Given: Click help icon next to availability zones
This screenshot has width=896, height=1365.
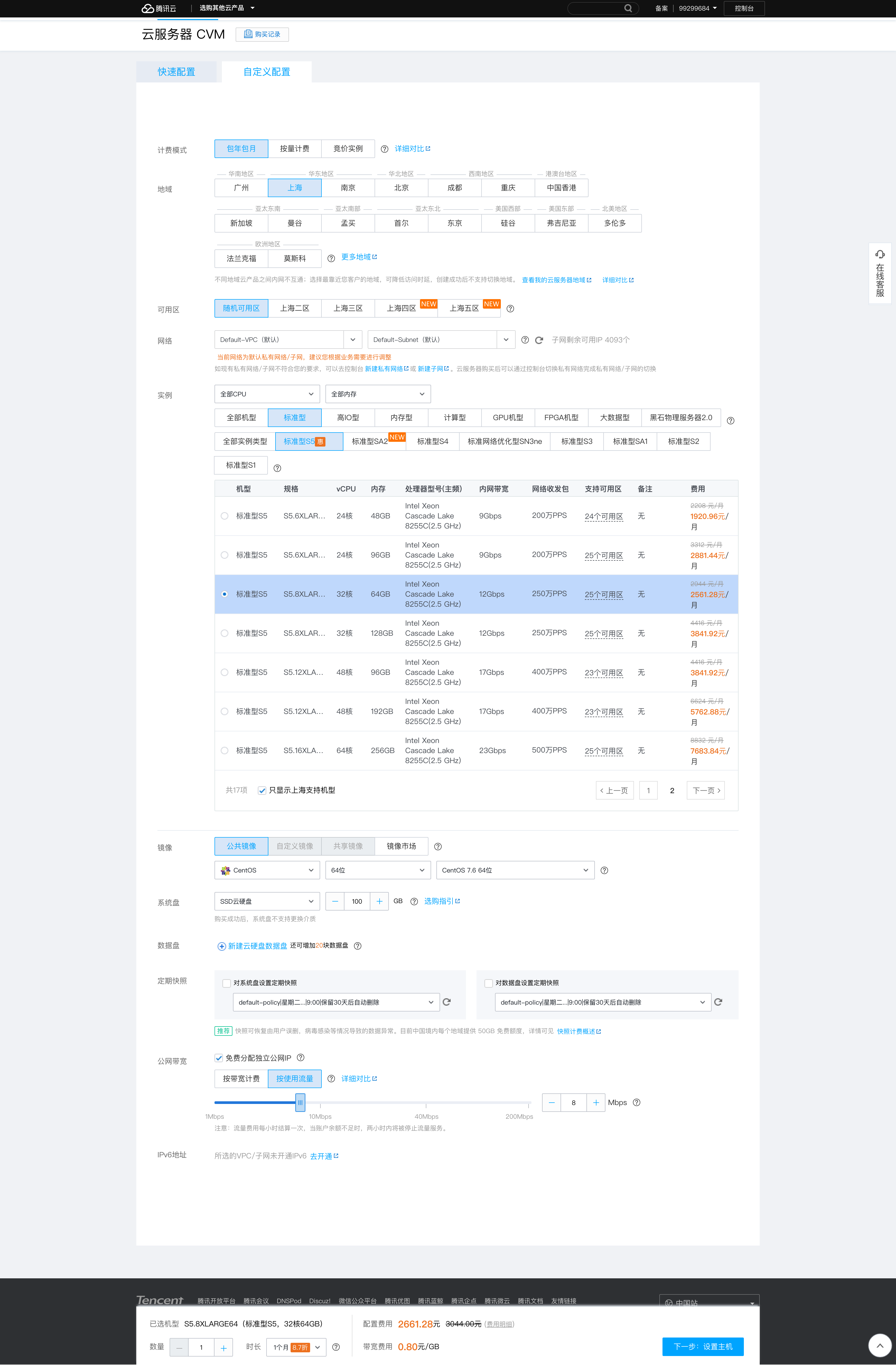Looking at the screenshot, I should click(510, 309).
